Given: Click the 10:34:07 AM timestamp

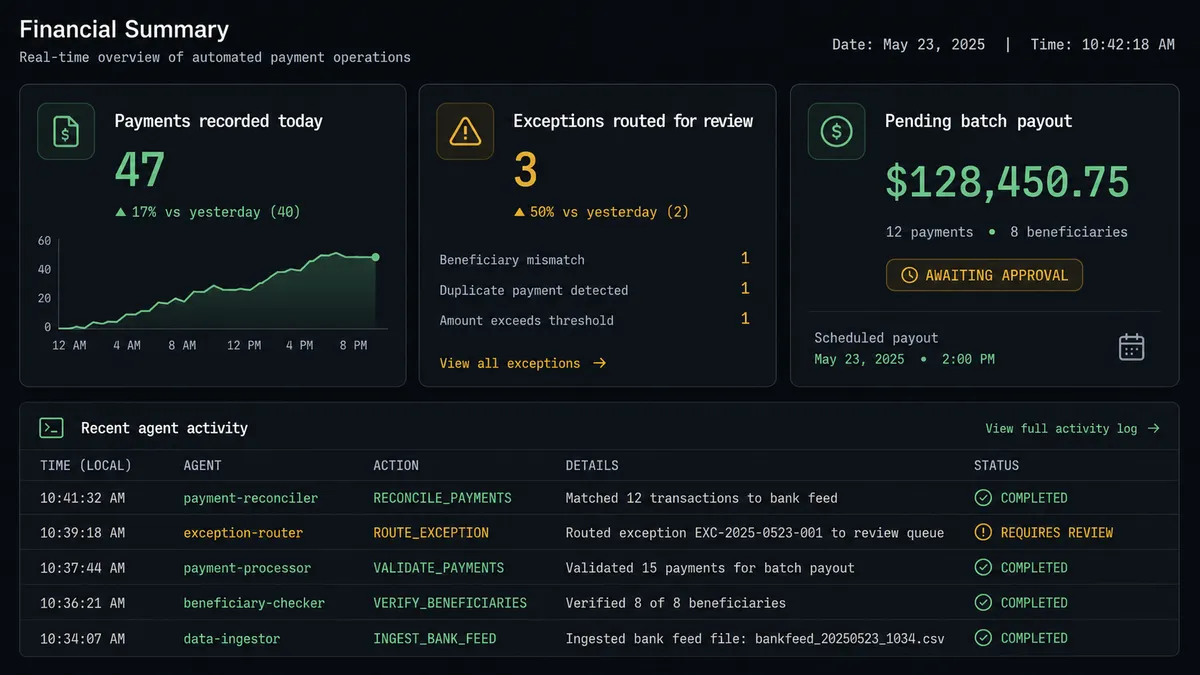Looking at the screenshot, I should click(83, 638).
